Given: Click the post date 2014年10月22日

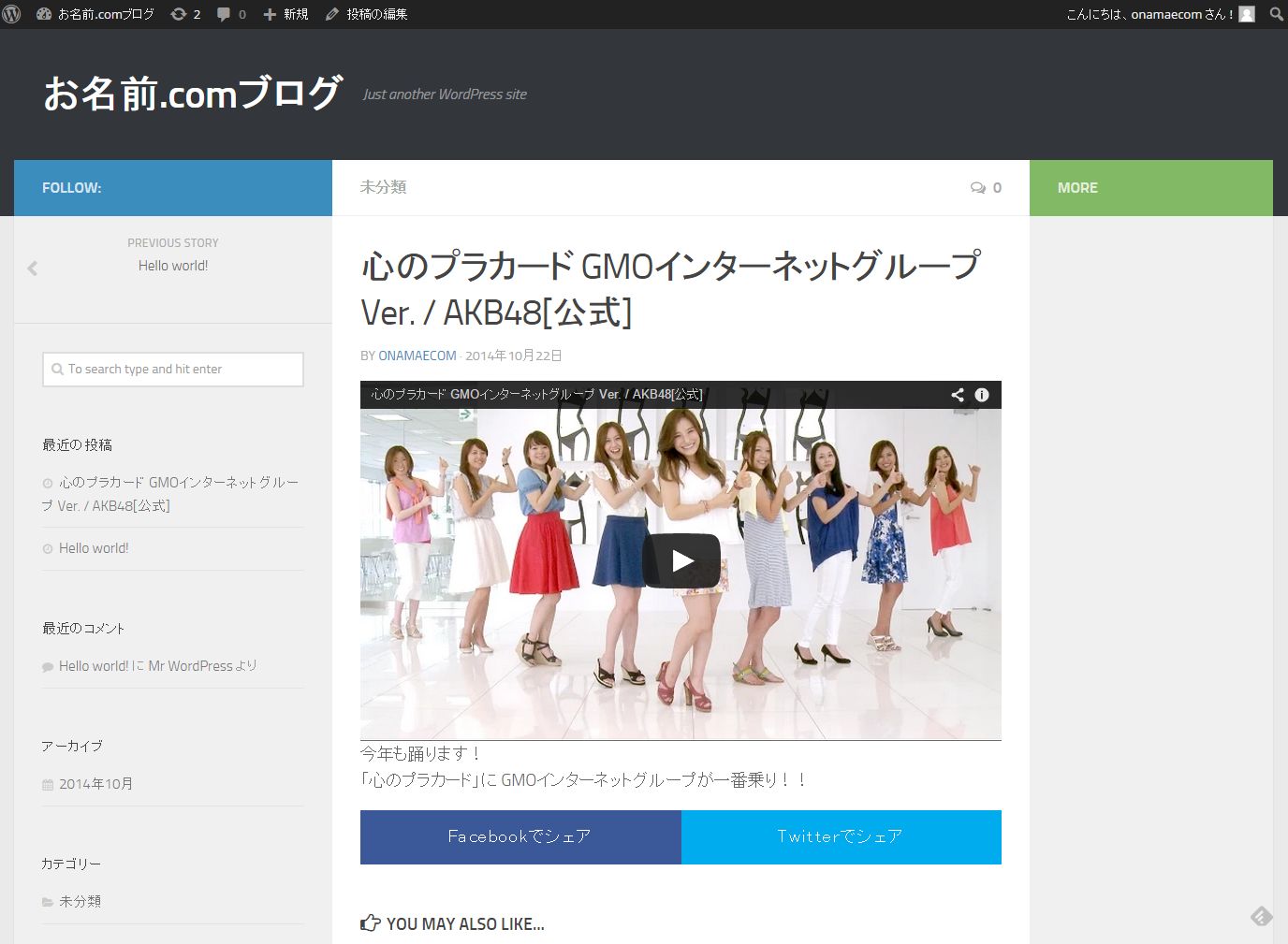Looking at the screenshot, I should [514, 356].
